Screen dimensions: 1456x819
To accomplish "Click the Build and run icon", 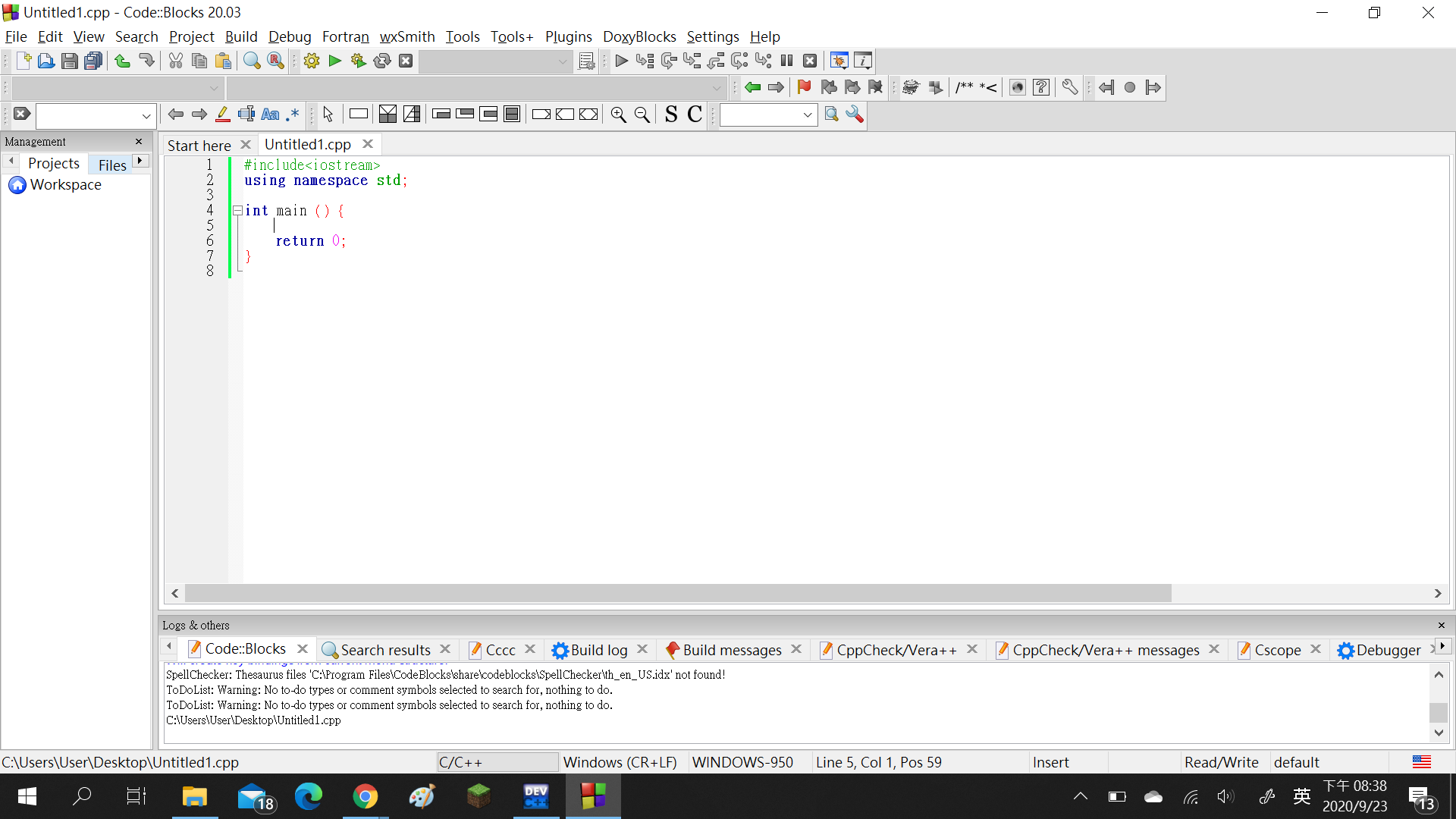I will (358, 61).
